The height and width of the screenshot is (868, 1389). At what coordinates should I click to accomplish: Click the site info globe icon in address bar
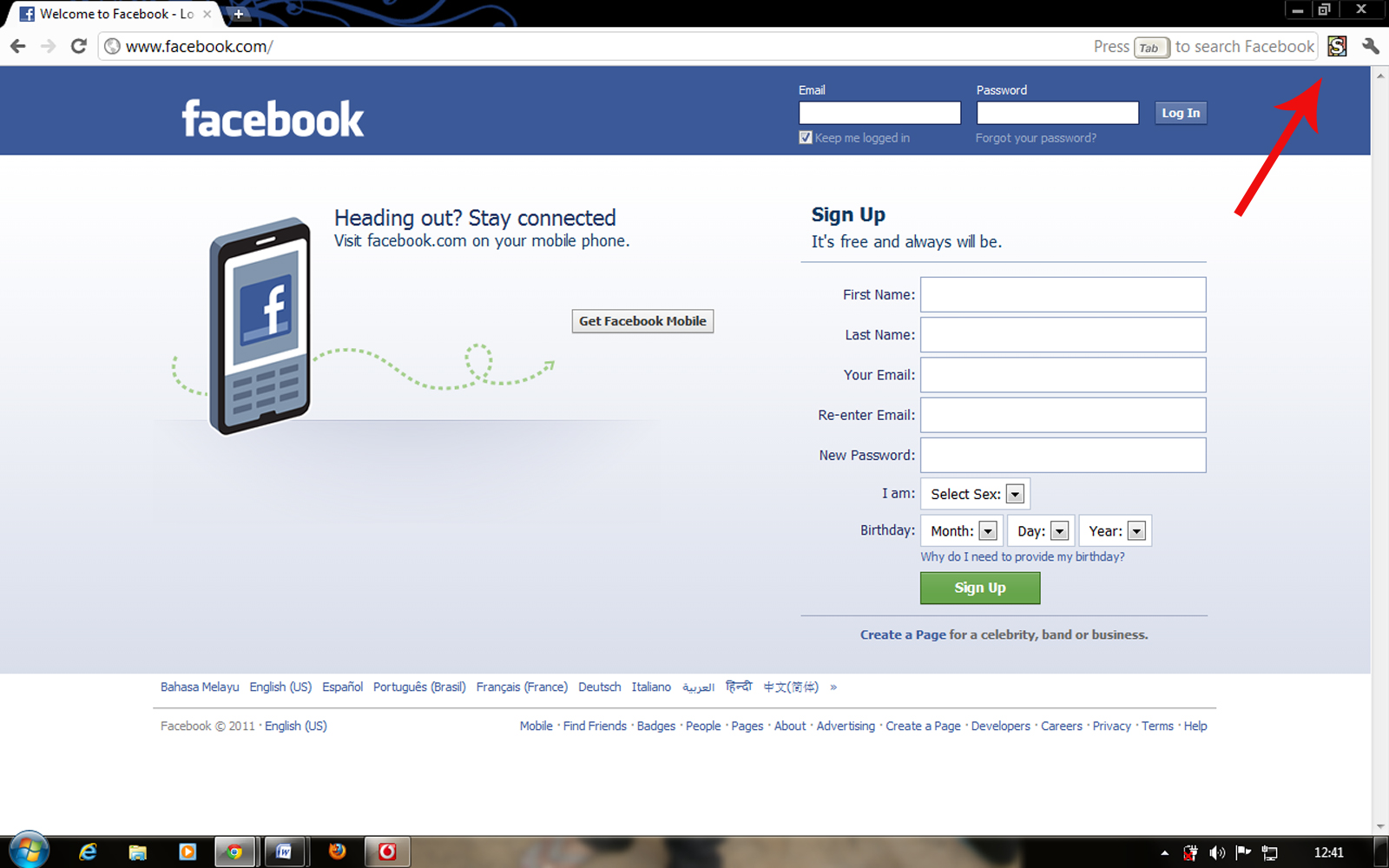(x=112, y=46)
